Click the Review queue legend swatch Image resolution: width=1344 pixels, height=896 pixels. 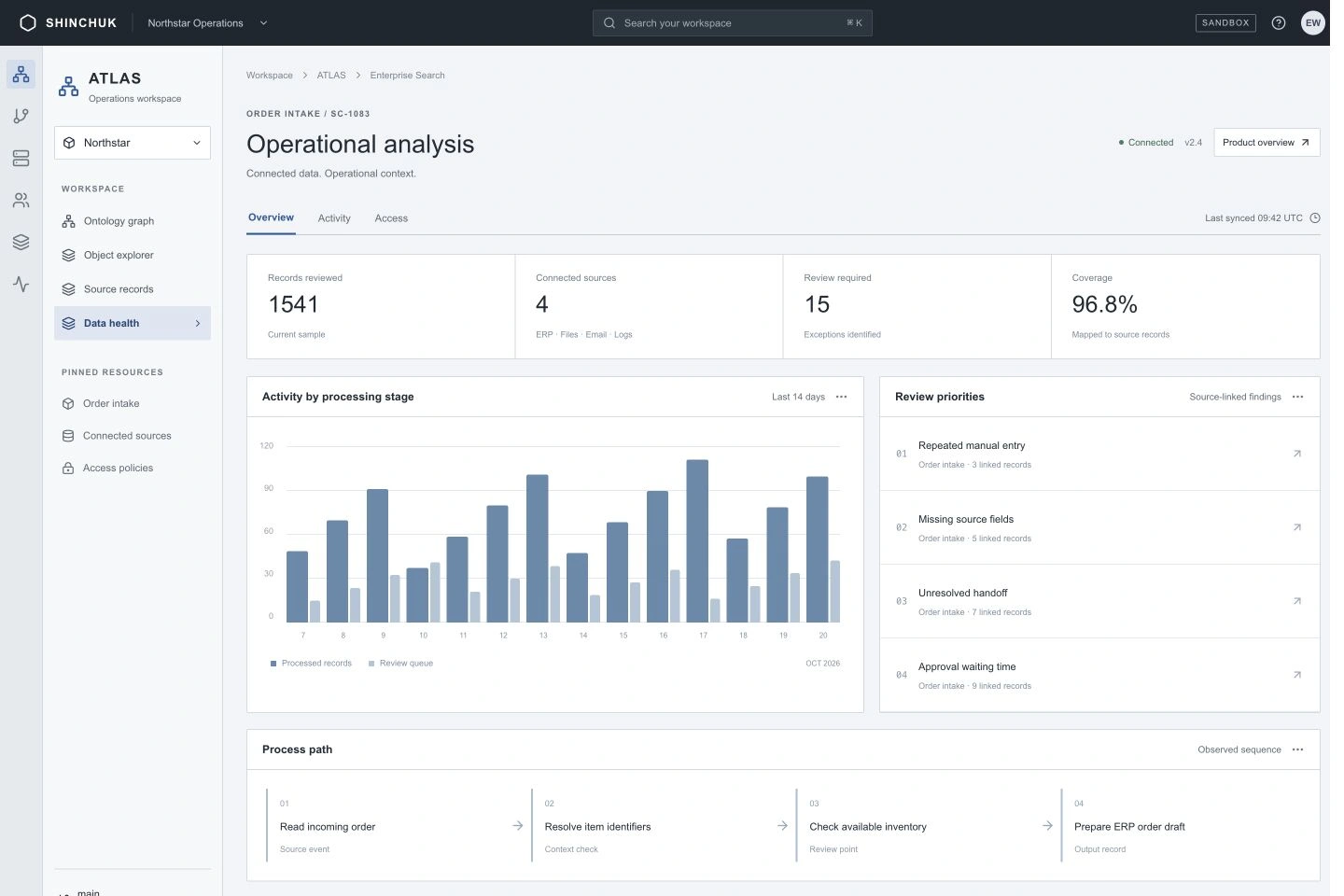[371, 664]
